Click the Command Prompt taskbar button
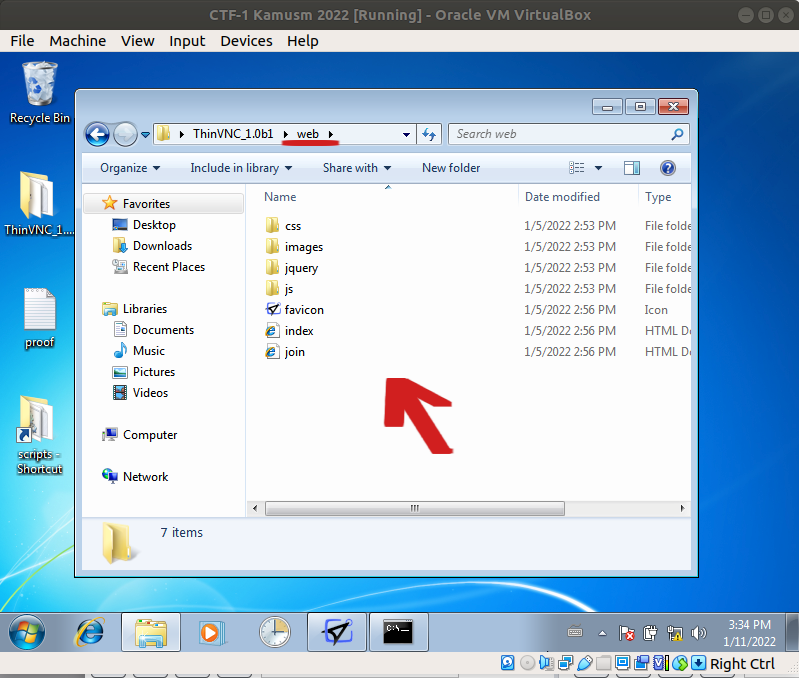Viewport: 799px width, 678px height. click(x=398, y=632)
